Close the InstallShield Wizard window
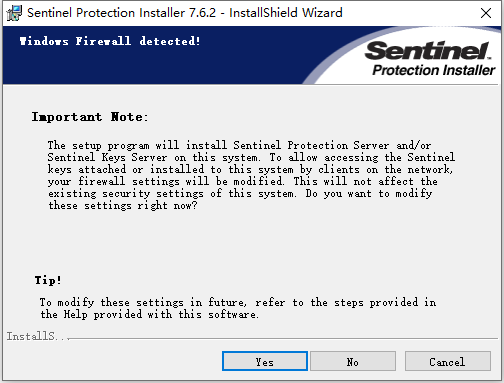Image resolution: width=504 pixels, height=383 pixels. click(486, 13)
